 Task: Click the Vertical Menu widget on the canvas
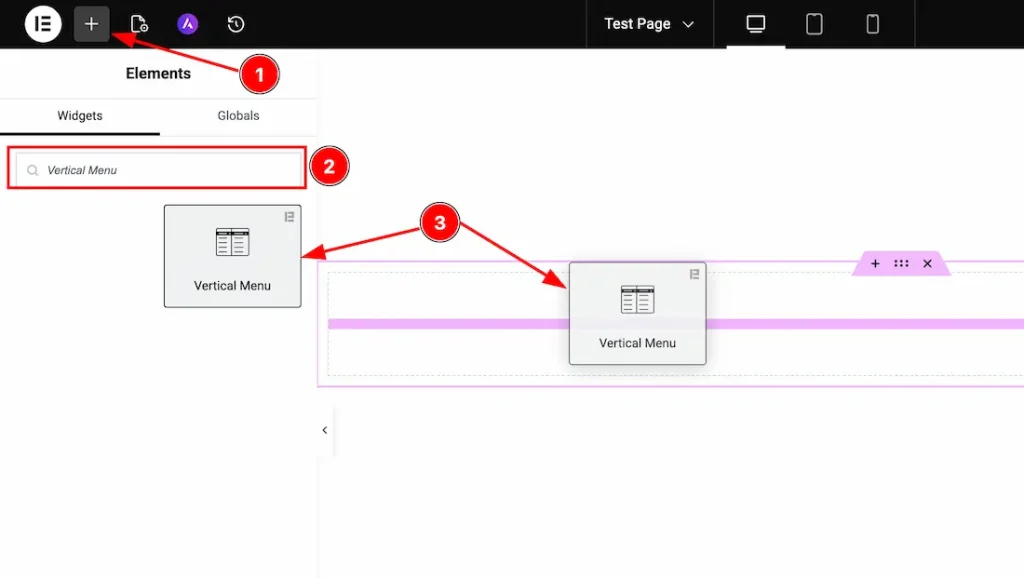(637, 313)
